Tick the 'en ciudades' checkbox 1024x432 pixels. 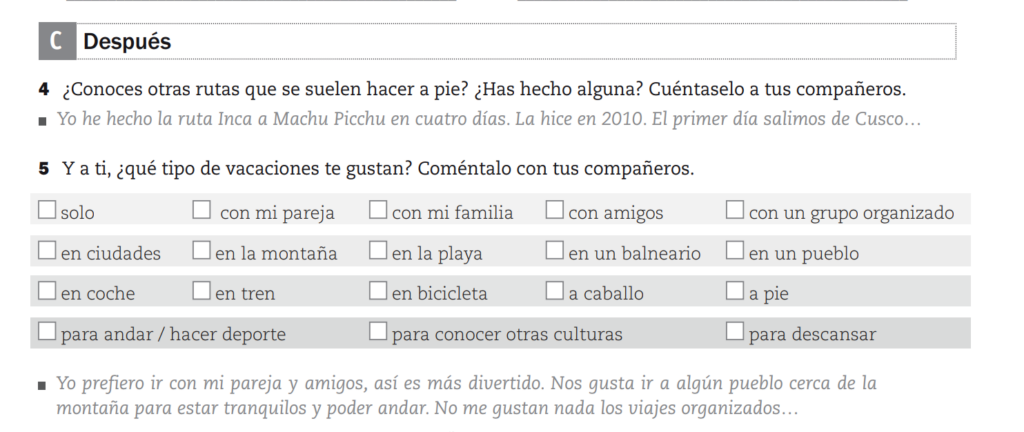coord(47,250)
